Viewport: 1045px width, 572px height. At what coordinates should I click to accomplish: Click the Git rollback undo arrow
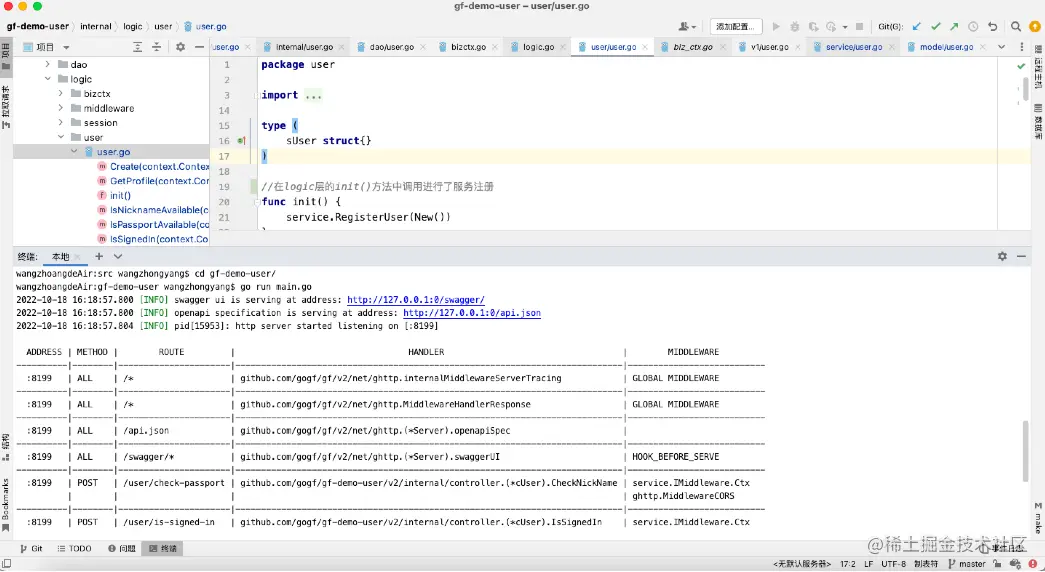pyautogui.click(x=992, y=27)
